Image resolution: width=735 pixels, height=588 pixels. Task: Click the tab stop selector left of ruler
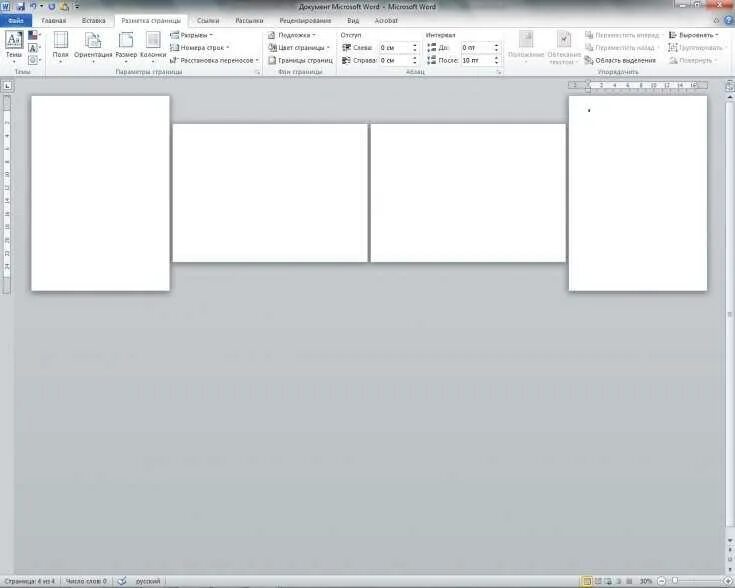(x=8, y=86)
